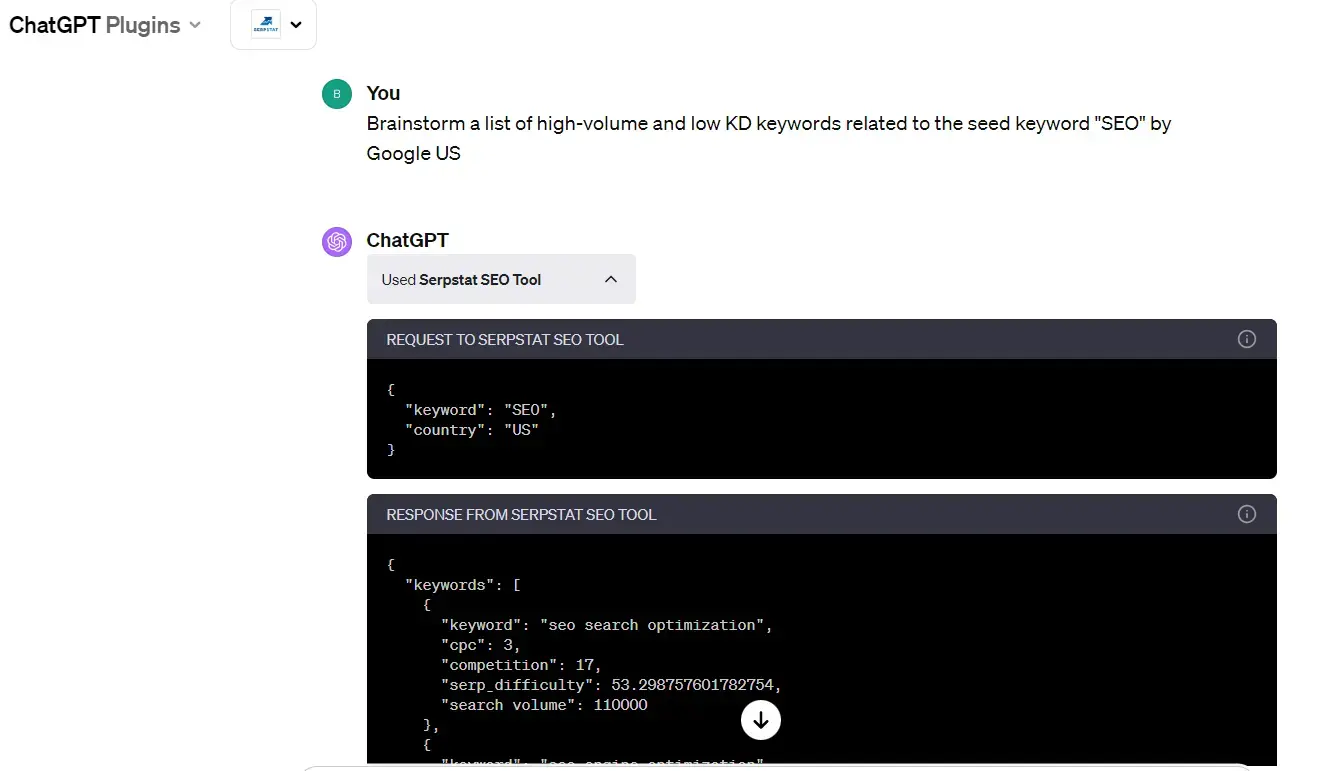This screenshot has height=771, width=1336.
Task: Open the ChatGPT Plugins model dropdown
Action: pyautogui.click(x=105, y=25)
